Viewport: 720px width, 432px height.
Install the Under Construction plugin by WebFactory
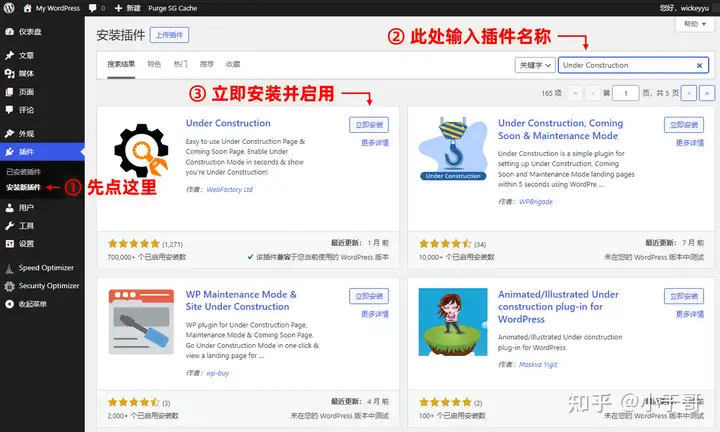pyautogui.click(x=369, y=125)
